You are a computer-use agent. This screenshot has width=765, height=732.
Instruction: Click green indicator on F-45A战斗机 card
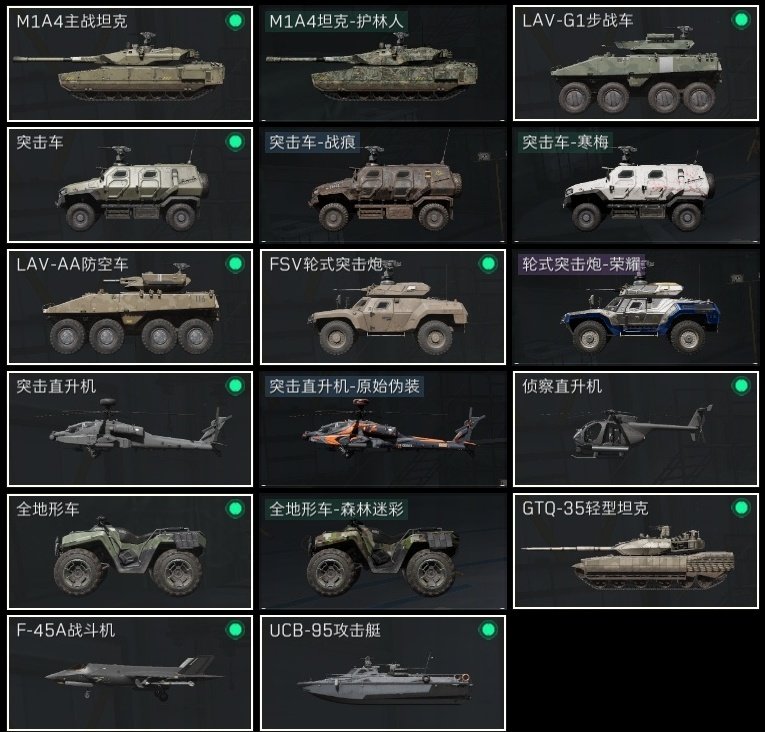[x=235, y=630]
